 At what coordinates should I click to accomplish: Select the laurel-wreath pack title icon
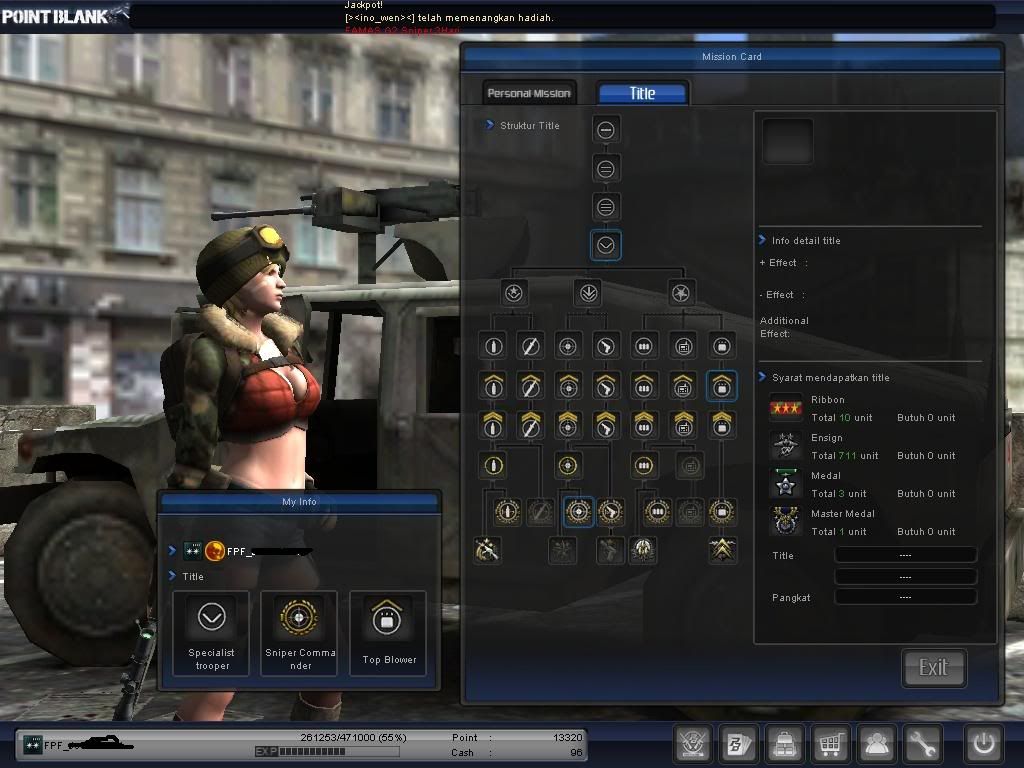pos(722,512)
